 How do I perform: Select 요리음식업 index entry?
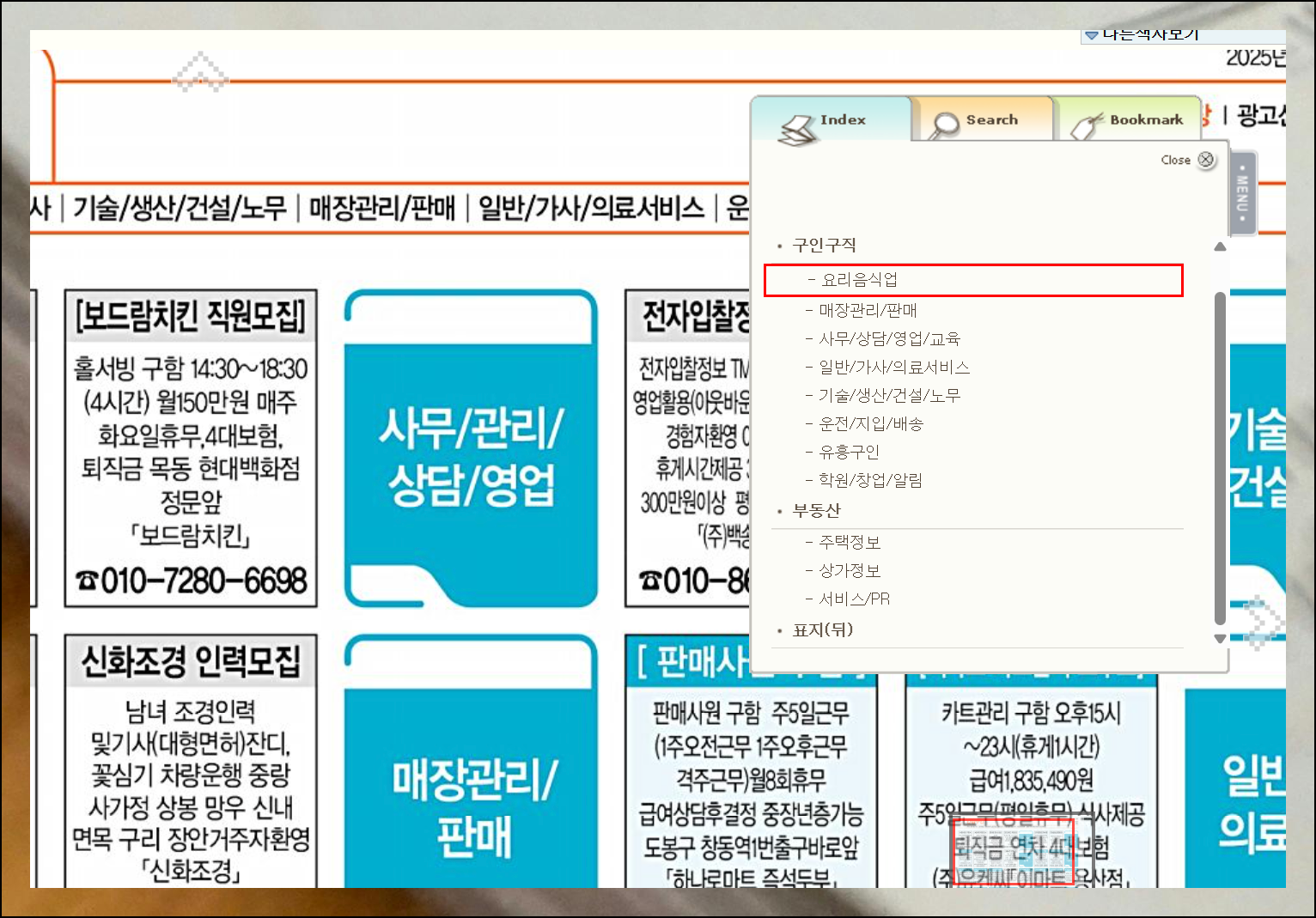(973, 280)
